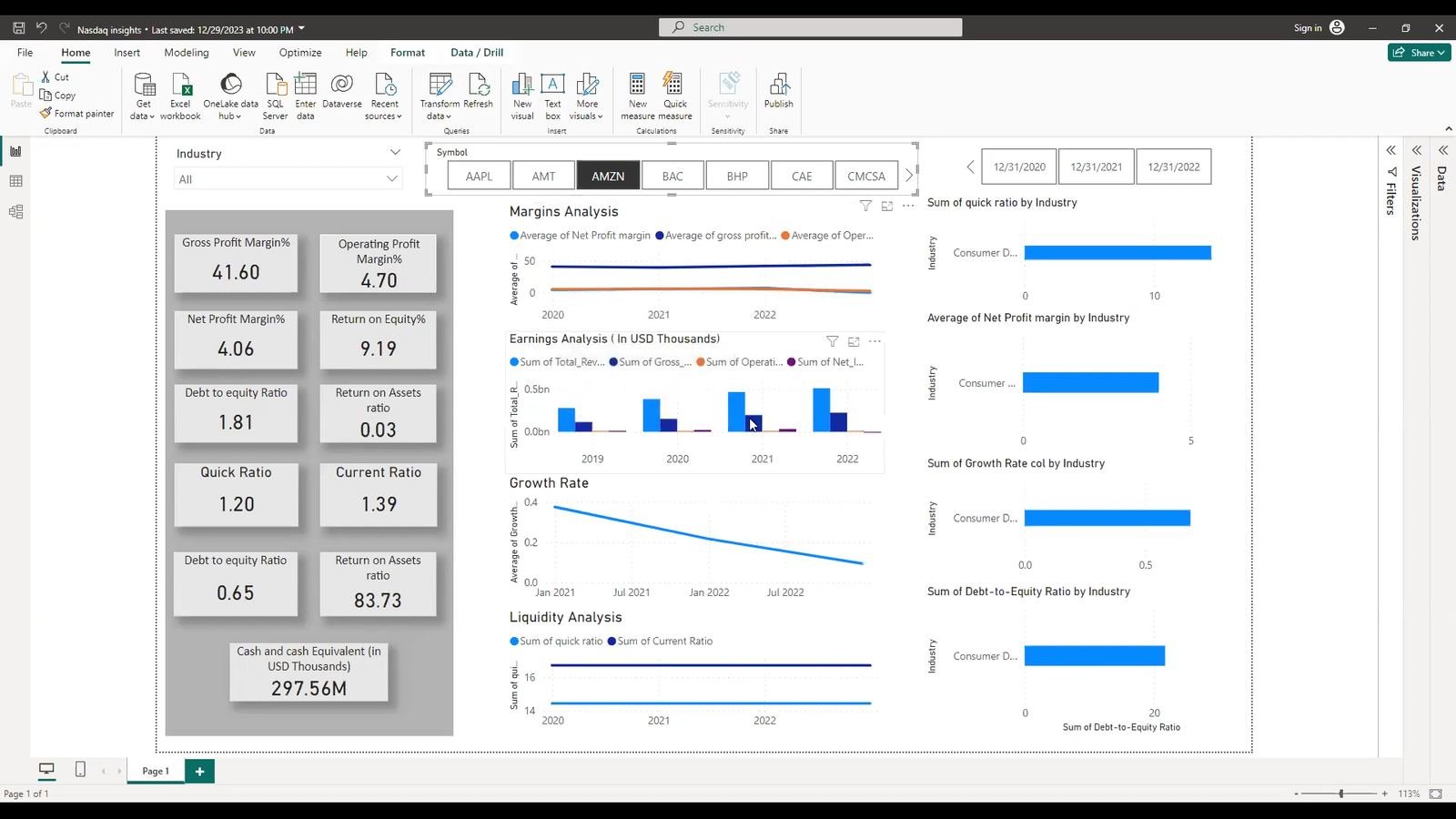Click Format painter
This screenshot has height=819, width=1456.
pyautogui.click(x=77, y=114)
